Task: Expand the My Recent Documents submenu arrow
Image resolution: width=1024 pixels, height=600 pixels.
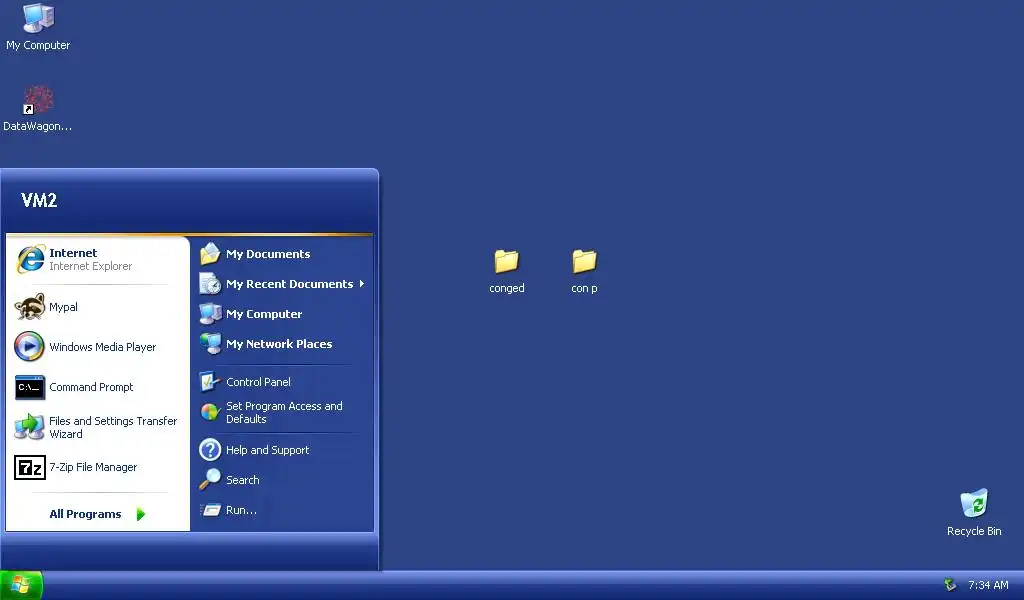Action: [x=361, y=284]
